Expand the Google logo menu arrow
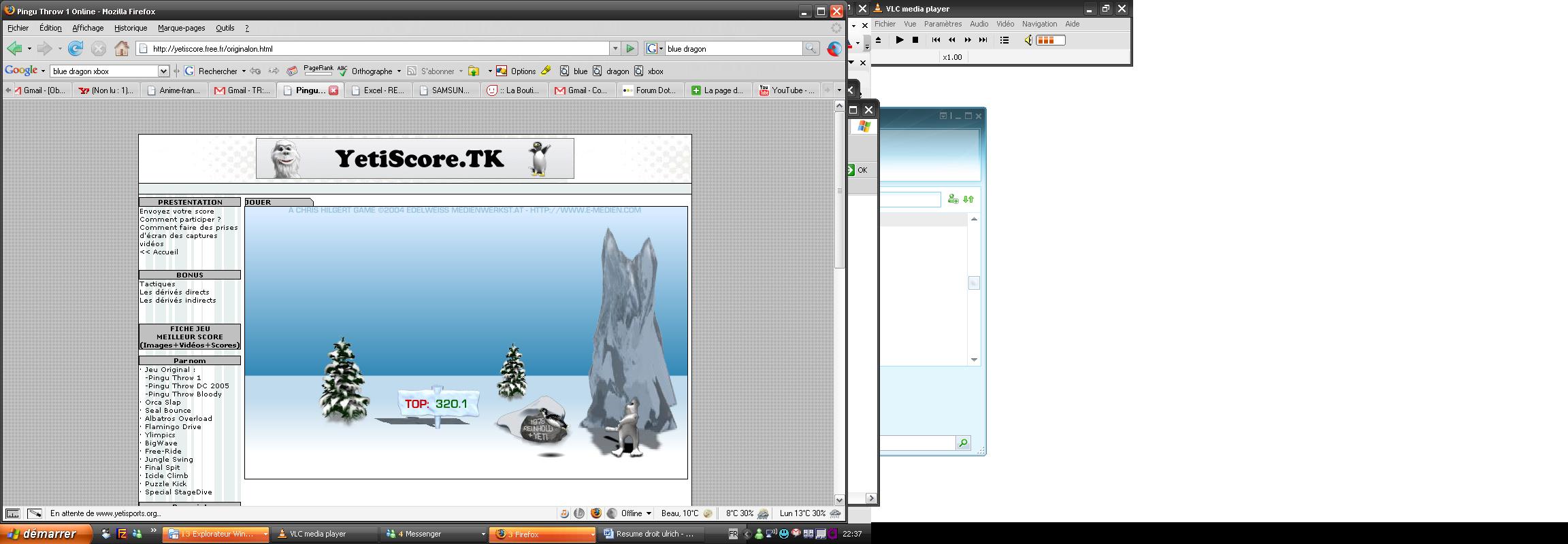The image size is (1568, 544). 43,71
